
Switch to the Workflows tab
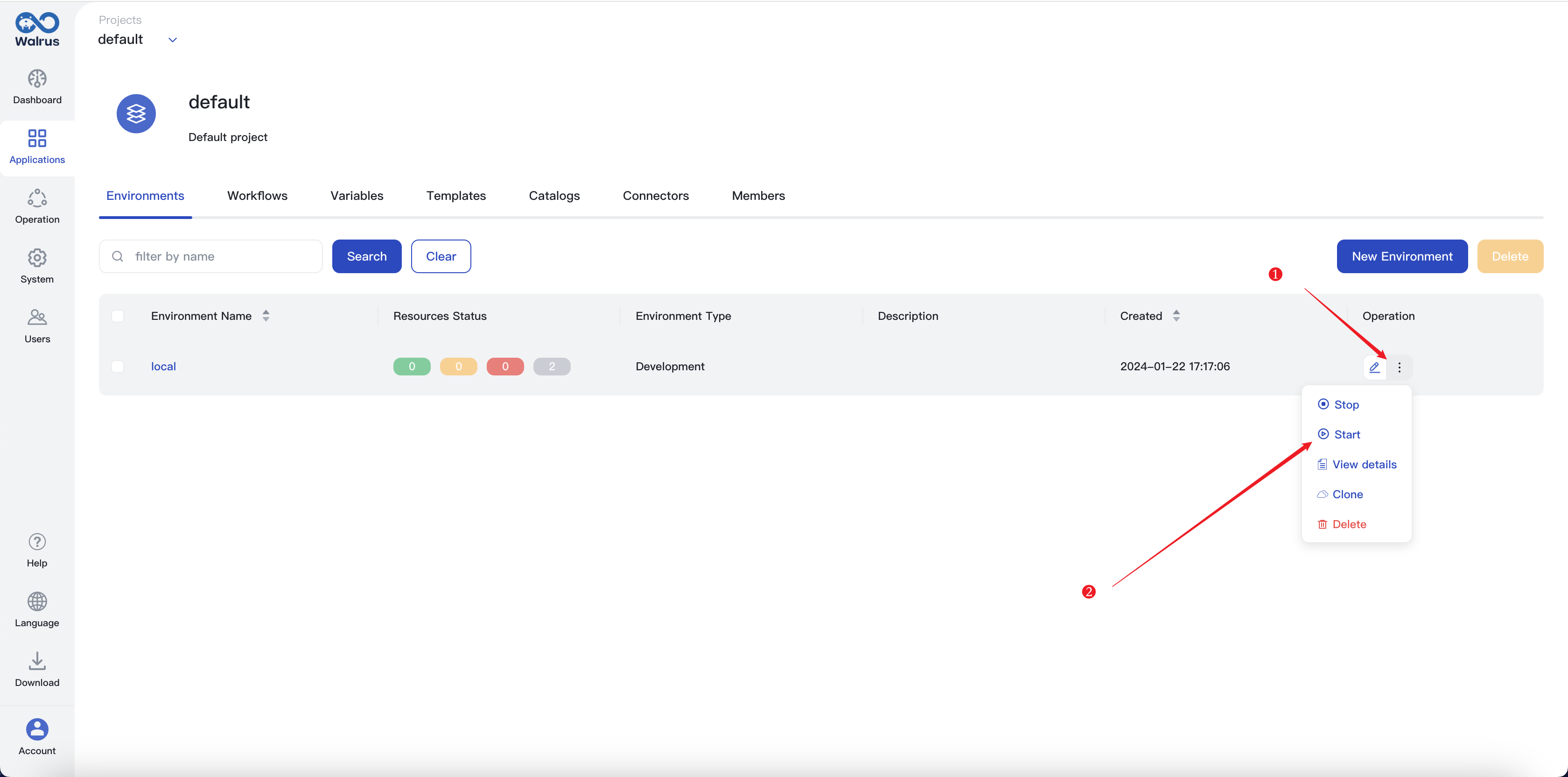(257, 195)
